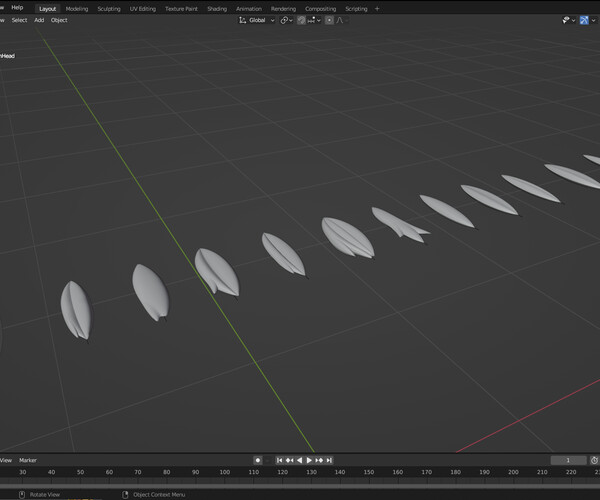
Task: Switch to the Scripting workspace tab
Action: pyautogui.click(x=356, y=8)
